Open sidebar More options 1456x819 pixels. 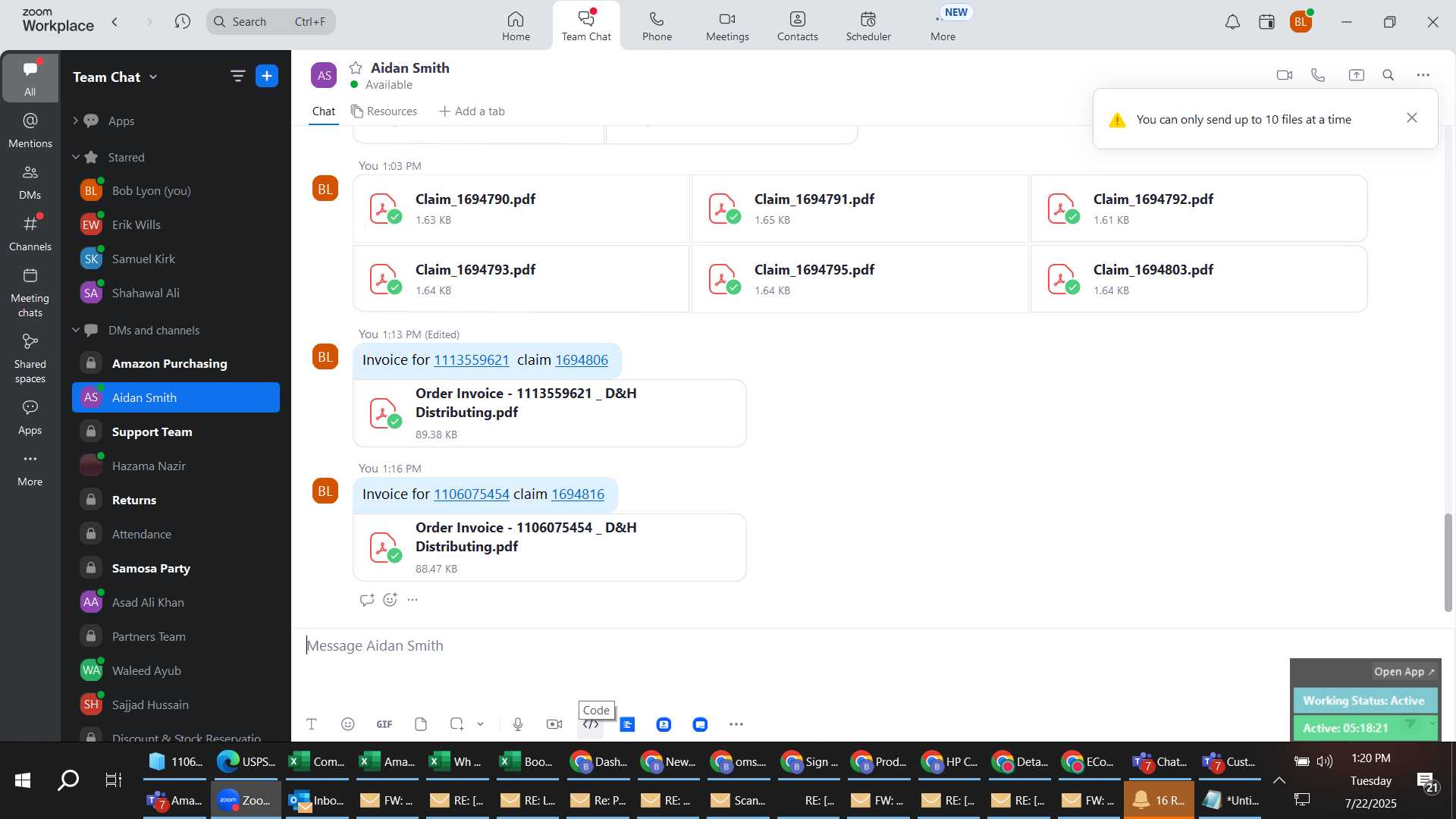pos(30,469)
